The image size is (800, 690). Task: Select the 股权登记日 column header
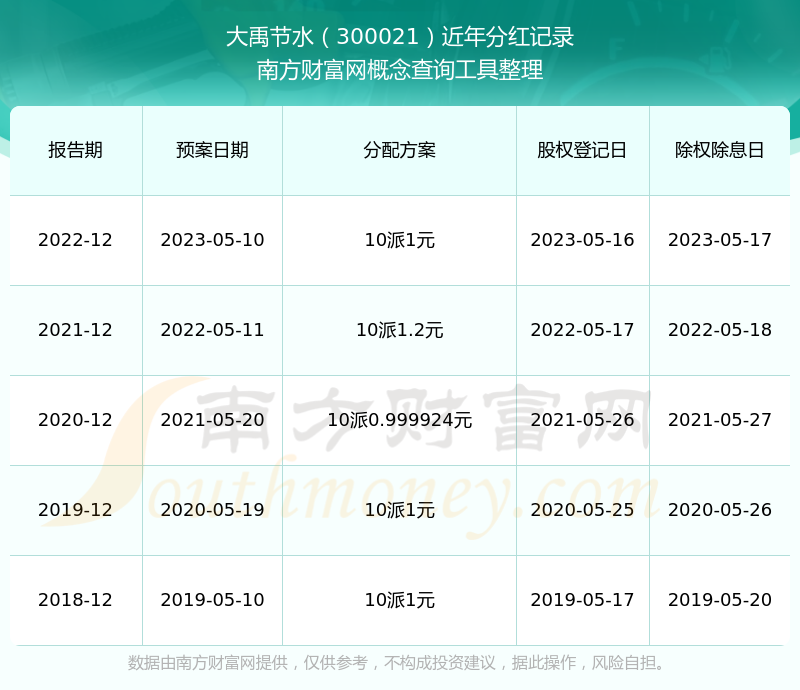click(x=582, y=150)
